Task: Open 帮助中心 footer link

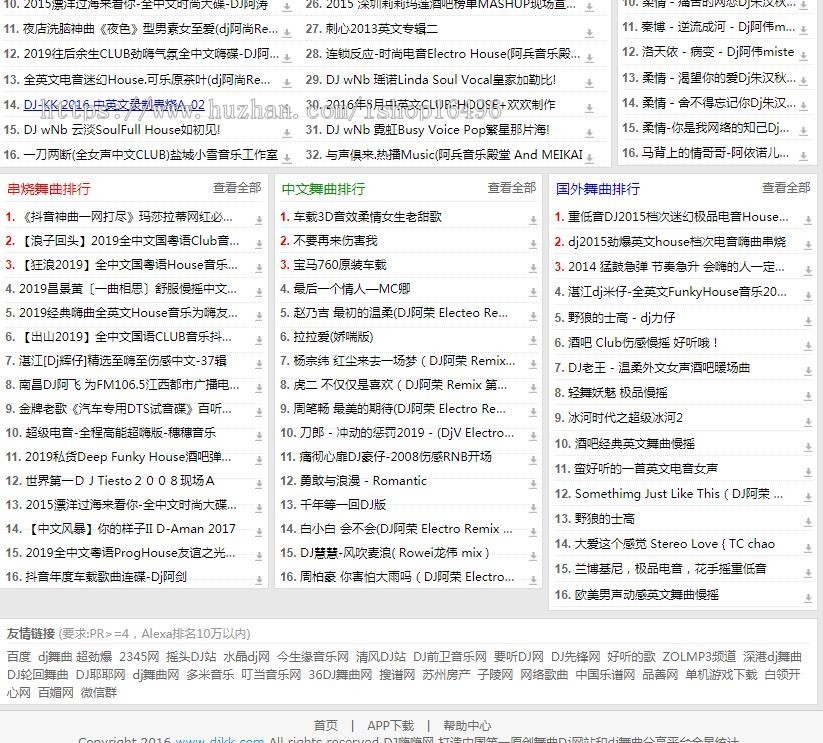Action: coord(467,725)
